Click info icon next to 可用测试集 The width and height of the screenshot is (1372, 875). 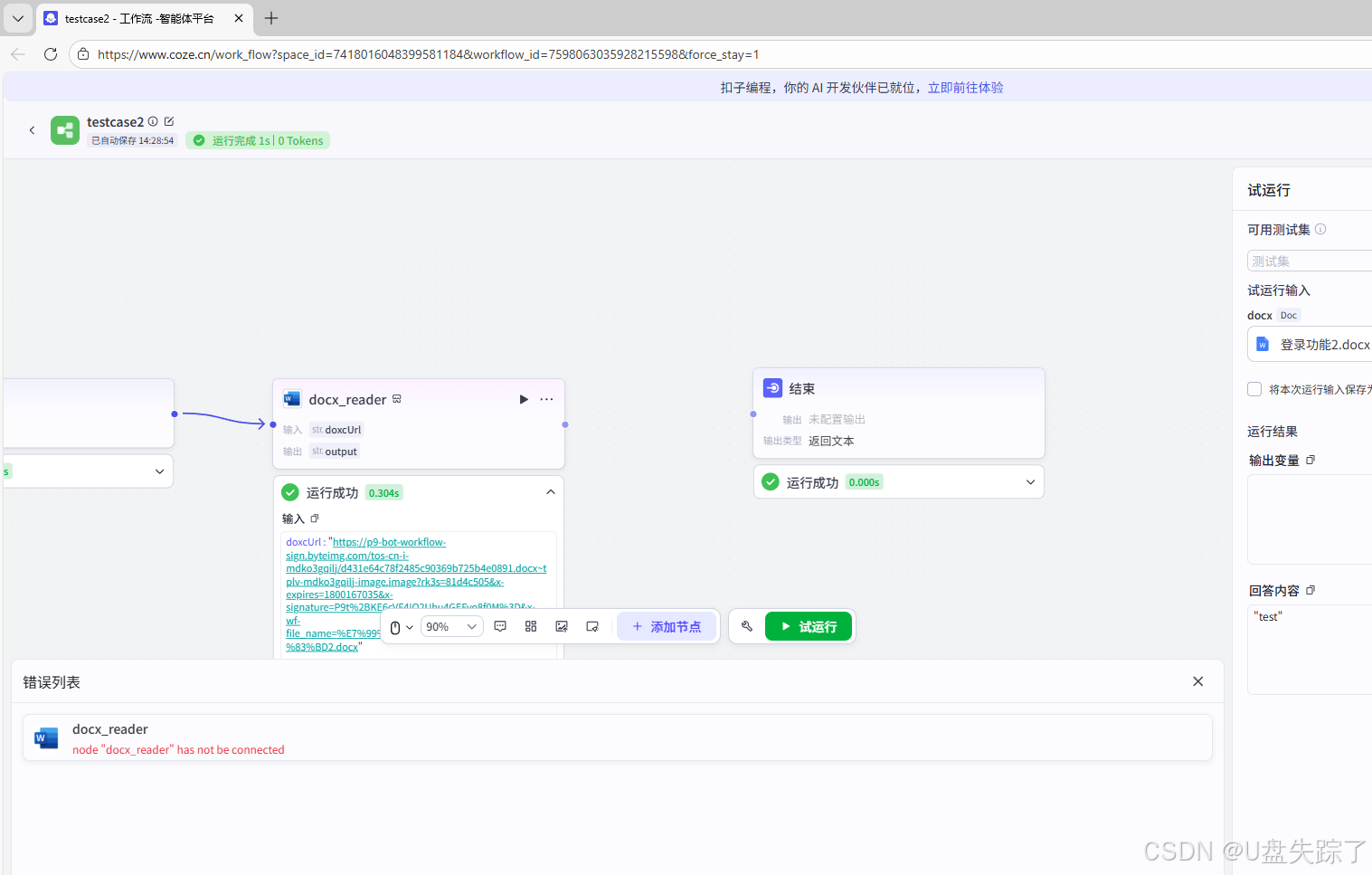pos(1320,229)
